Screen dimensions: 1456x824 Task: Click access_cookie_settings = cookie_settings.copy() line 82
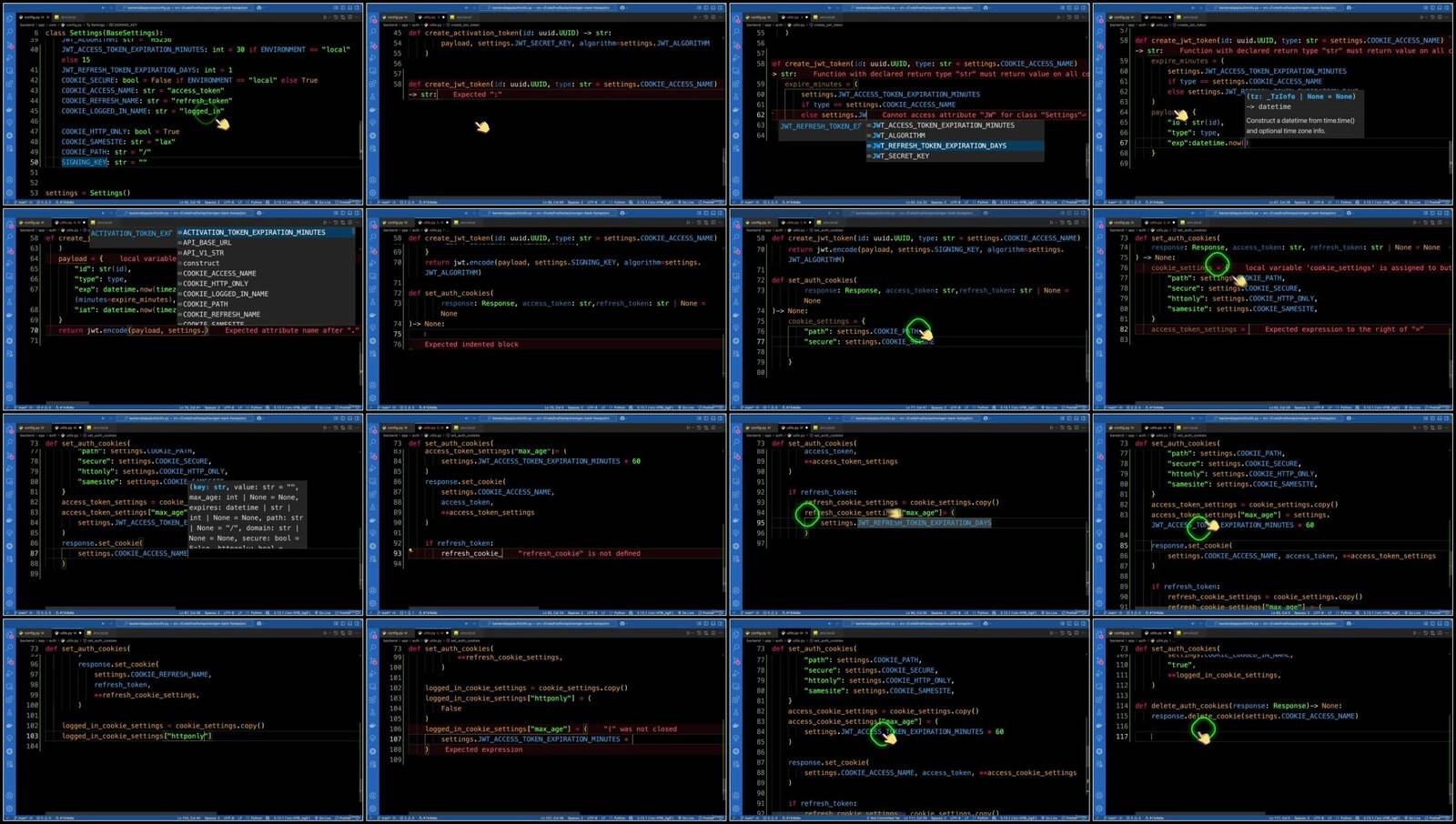pyautogui.click(x=882, y=711)
